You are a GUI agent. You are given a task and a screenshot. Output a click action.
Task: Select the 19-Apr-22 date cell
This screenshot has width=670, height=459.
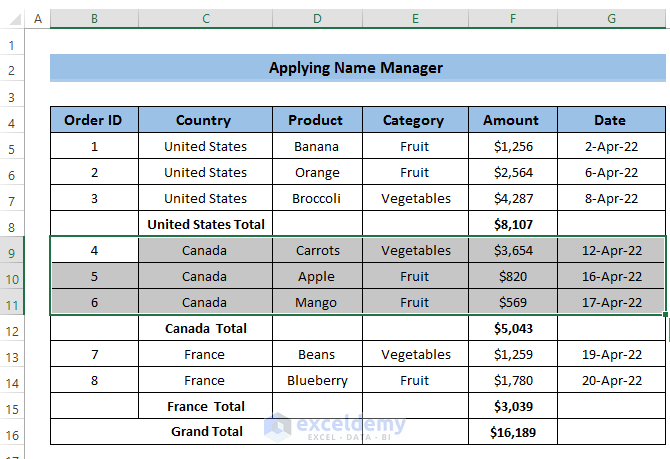coord(611,354)
